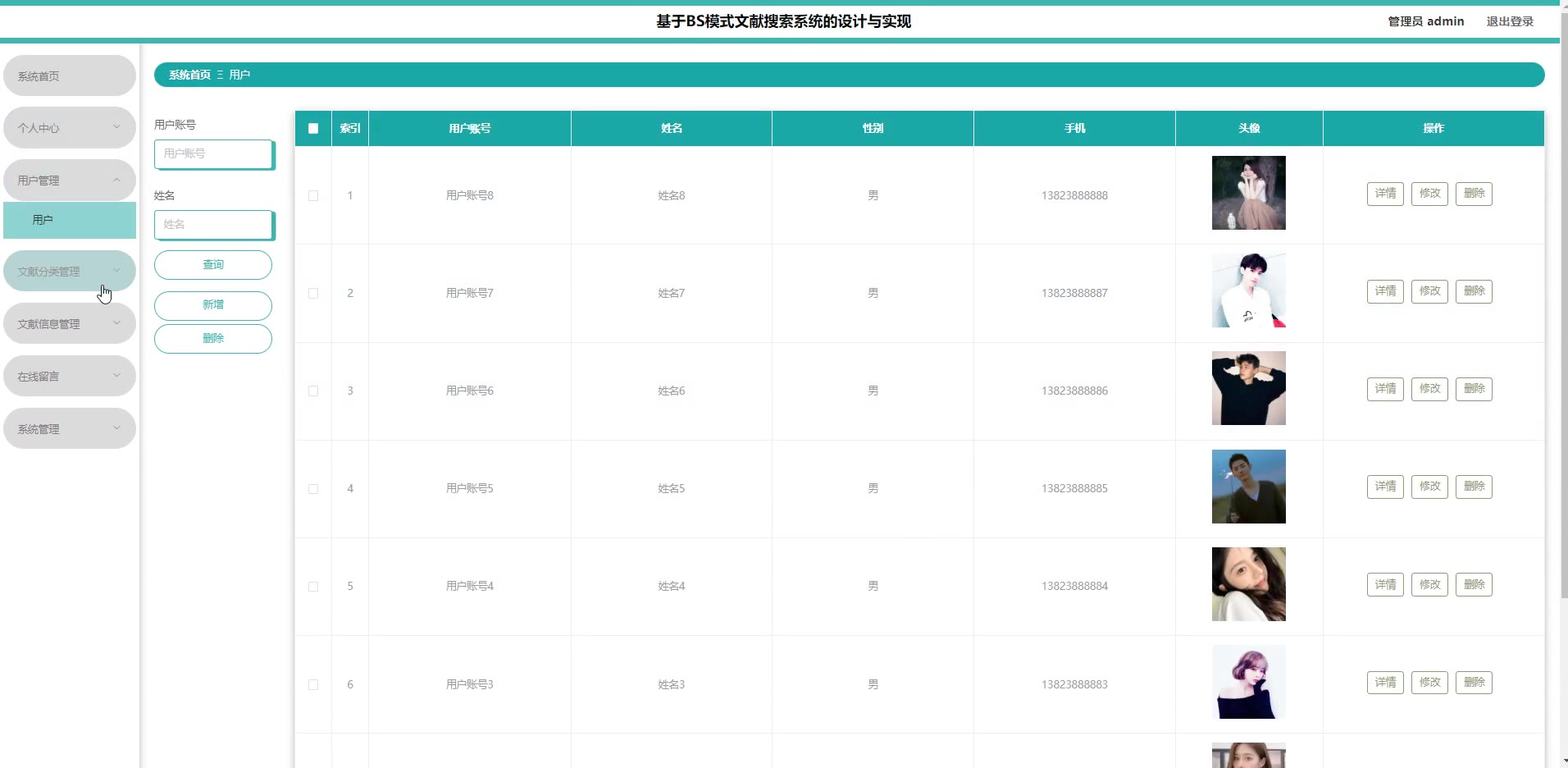The image size is (1568, 768).
Task: Expand the 在线留言 sidebar menu
Action: (70, 376)
